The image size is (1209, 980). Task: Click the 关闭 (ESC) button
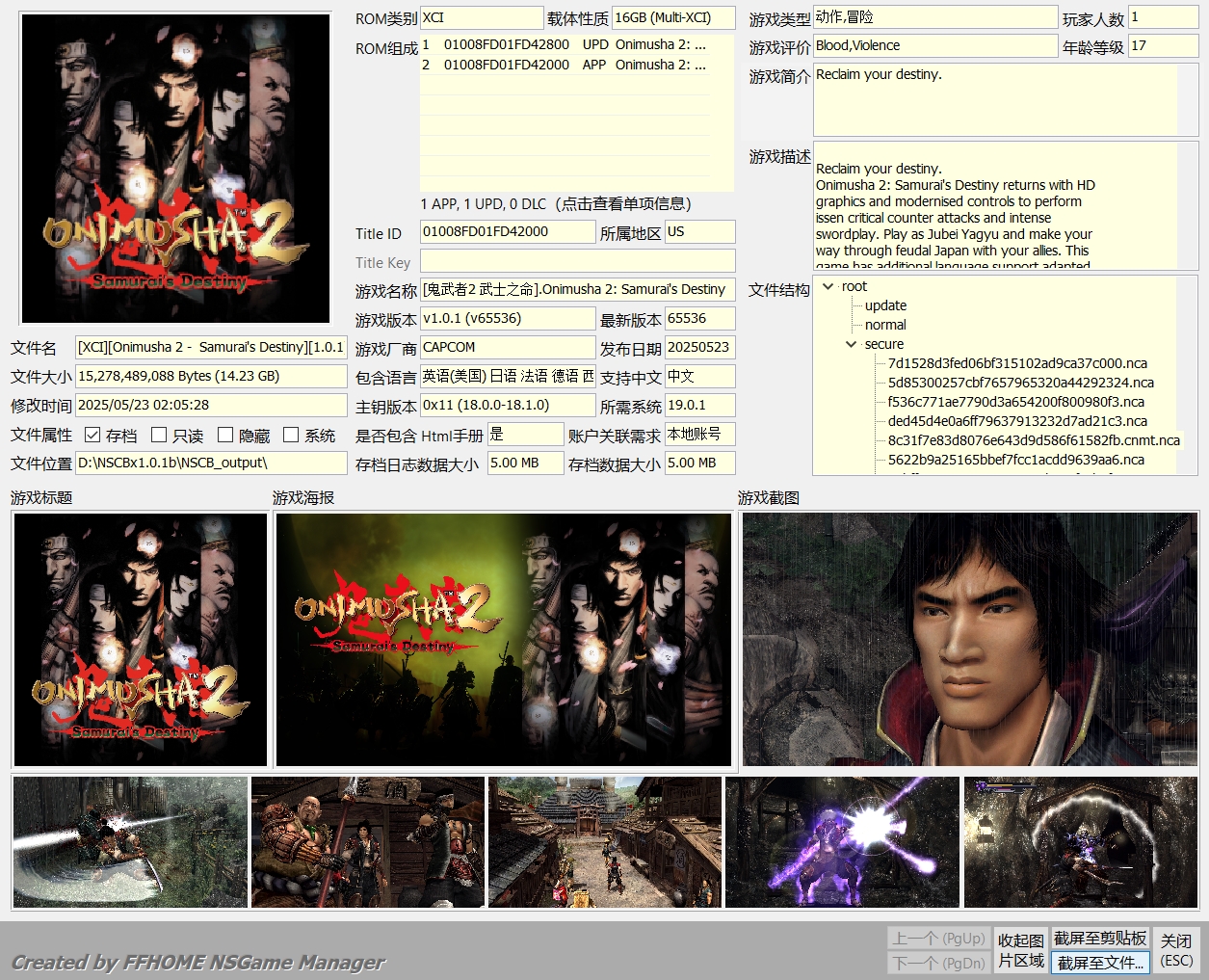tap(1176, 950)
